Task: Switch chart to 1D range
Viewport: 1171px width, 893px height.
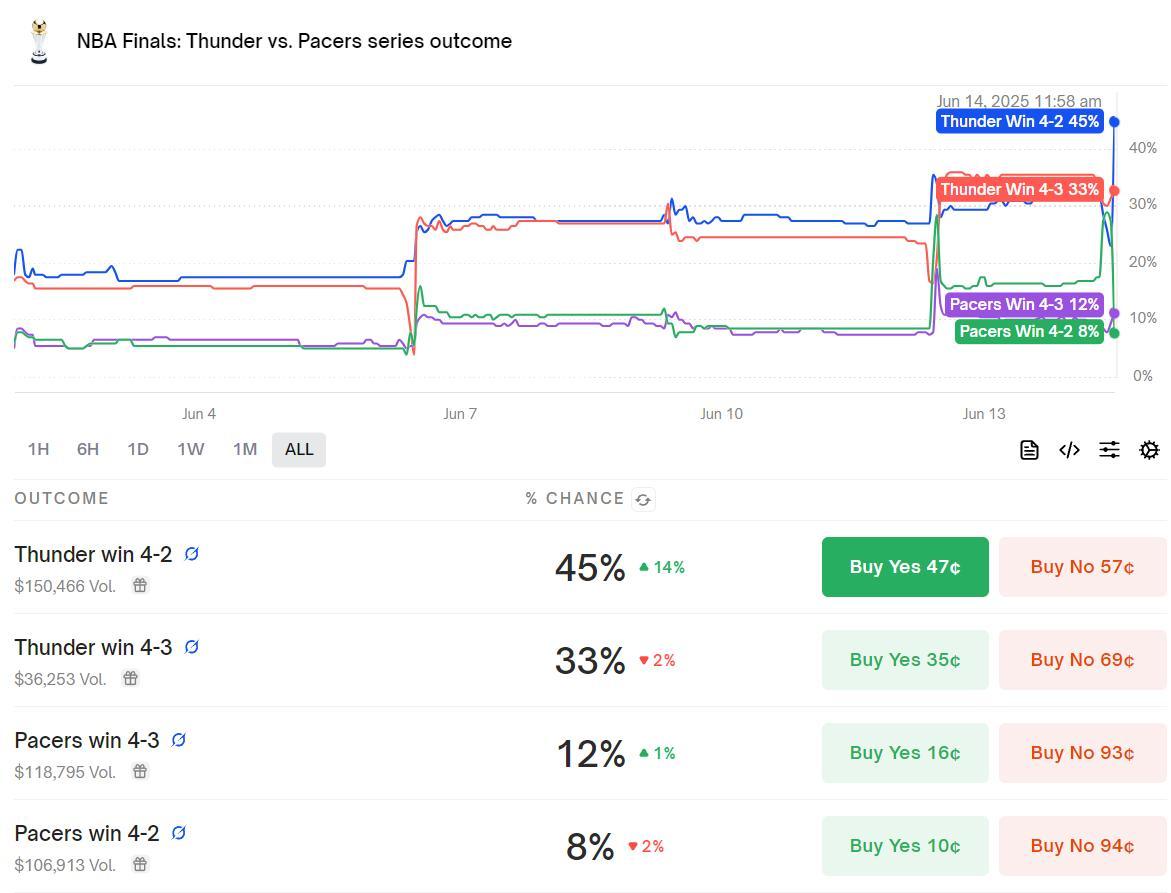Action: pos(138,449)
